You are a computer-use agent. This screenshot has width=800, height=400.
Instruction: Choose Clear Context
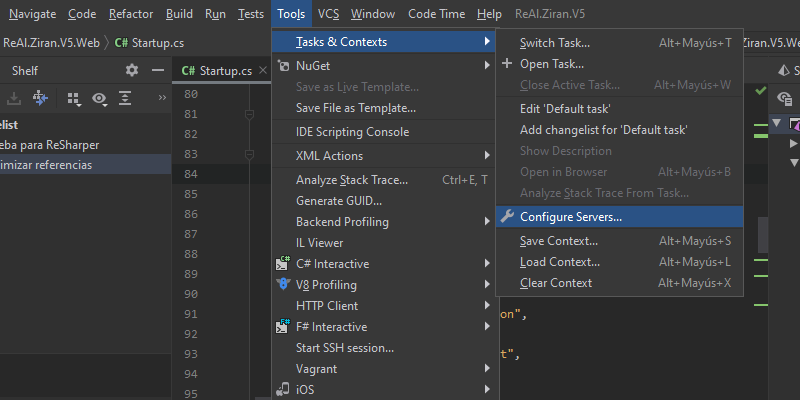[x=619, y=283]
